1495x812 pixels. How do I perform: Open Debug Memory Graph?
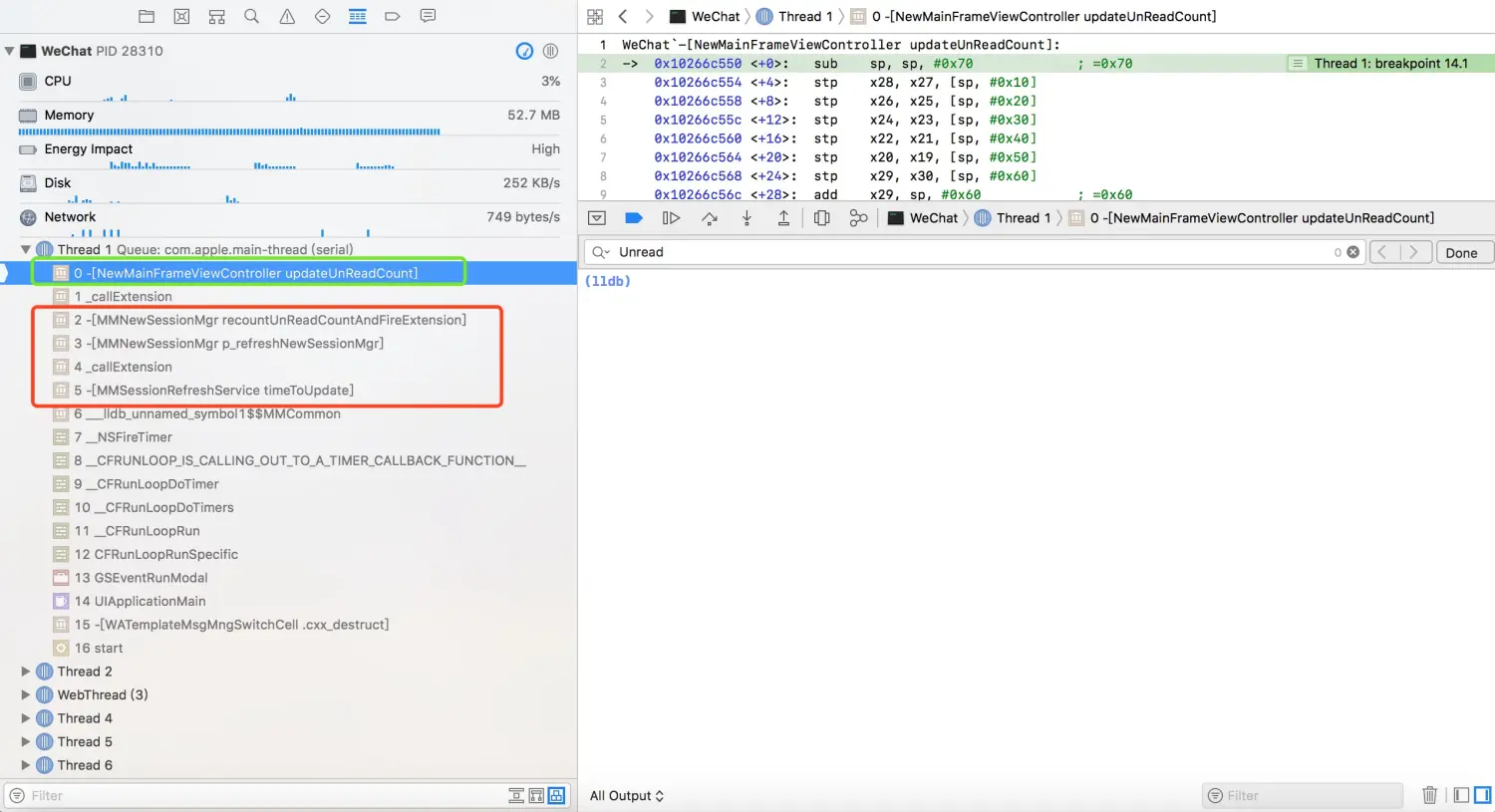[858, 218]
